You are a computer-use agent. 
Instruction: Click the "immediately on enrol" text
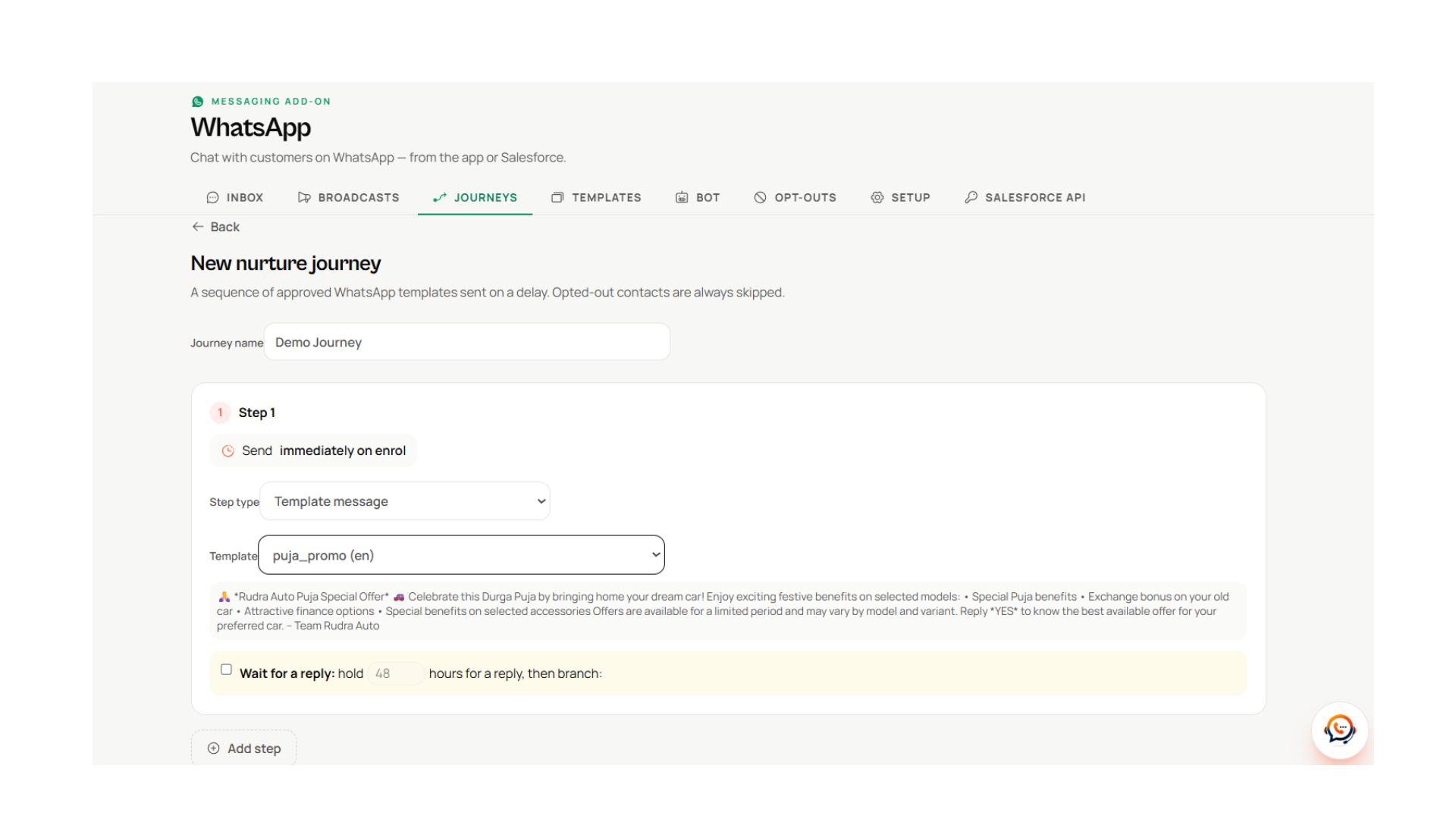tap(343, 450)
